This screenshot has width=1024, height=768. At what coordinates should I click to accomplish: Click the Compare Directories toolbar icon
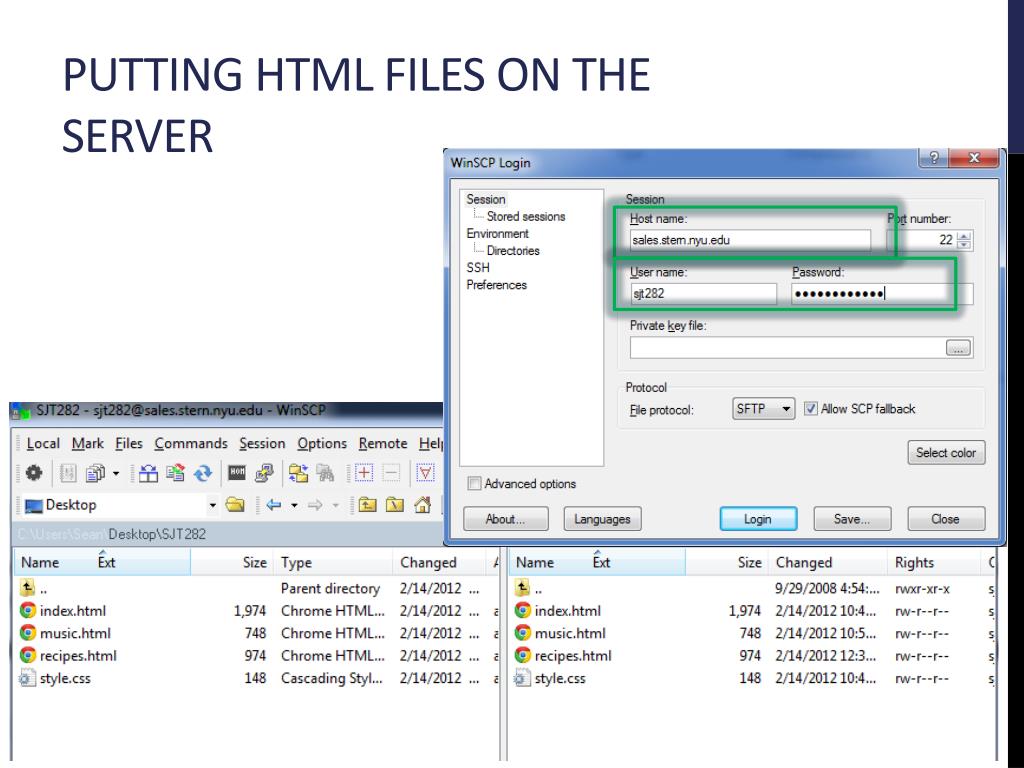148,472
